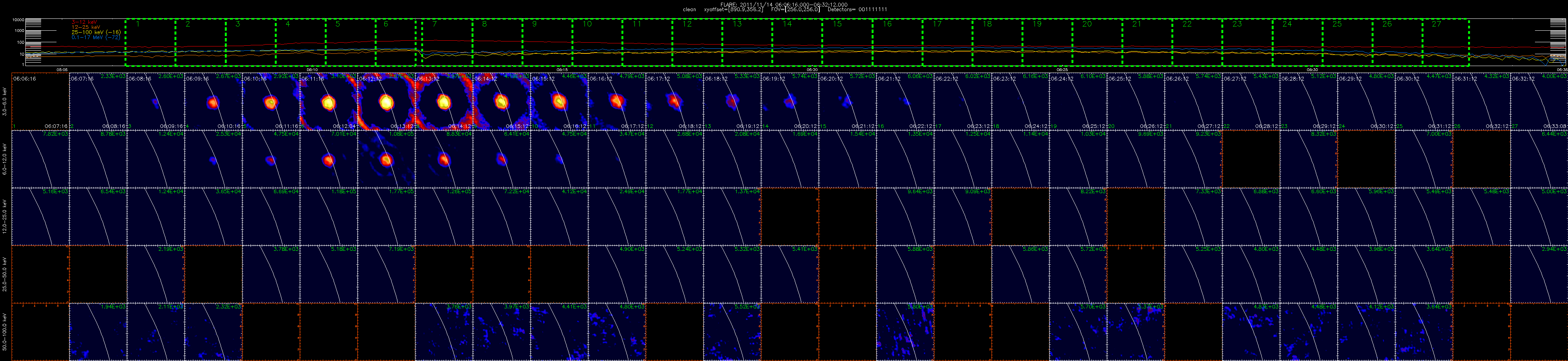Select interval 13 in the light curve plot
Screen dimensions: 1568x361
[x=747, y=42]
